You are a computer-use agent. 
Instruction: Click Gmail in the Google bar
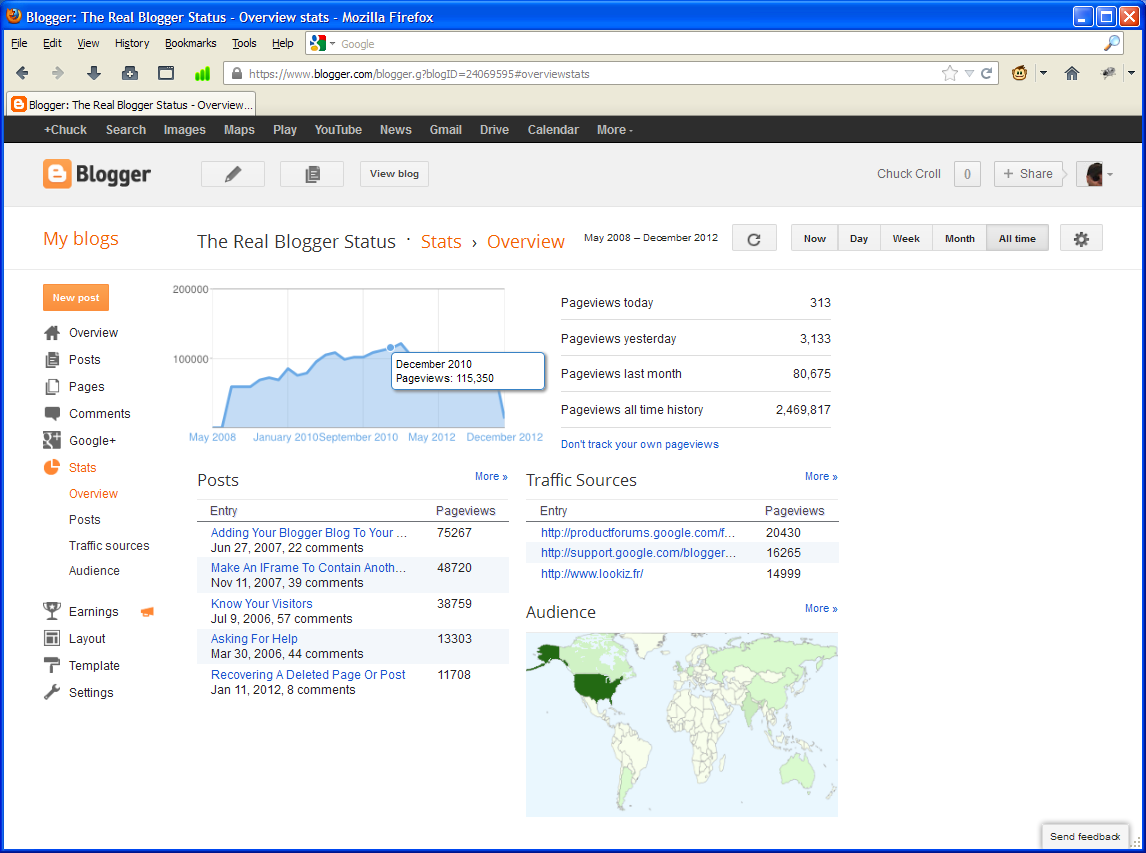(445, 129)
